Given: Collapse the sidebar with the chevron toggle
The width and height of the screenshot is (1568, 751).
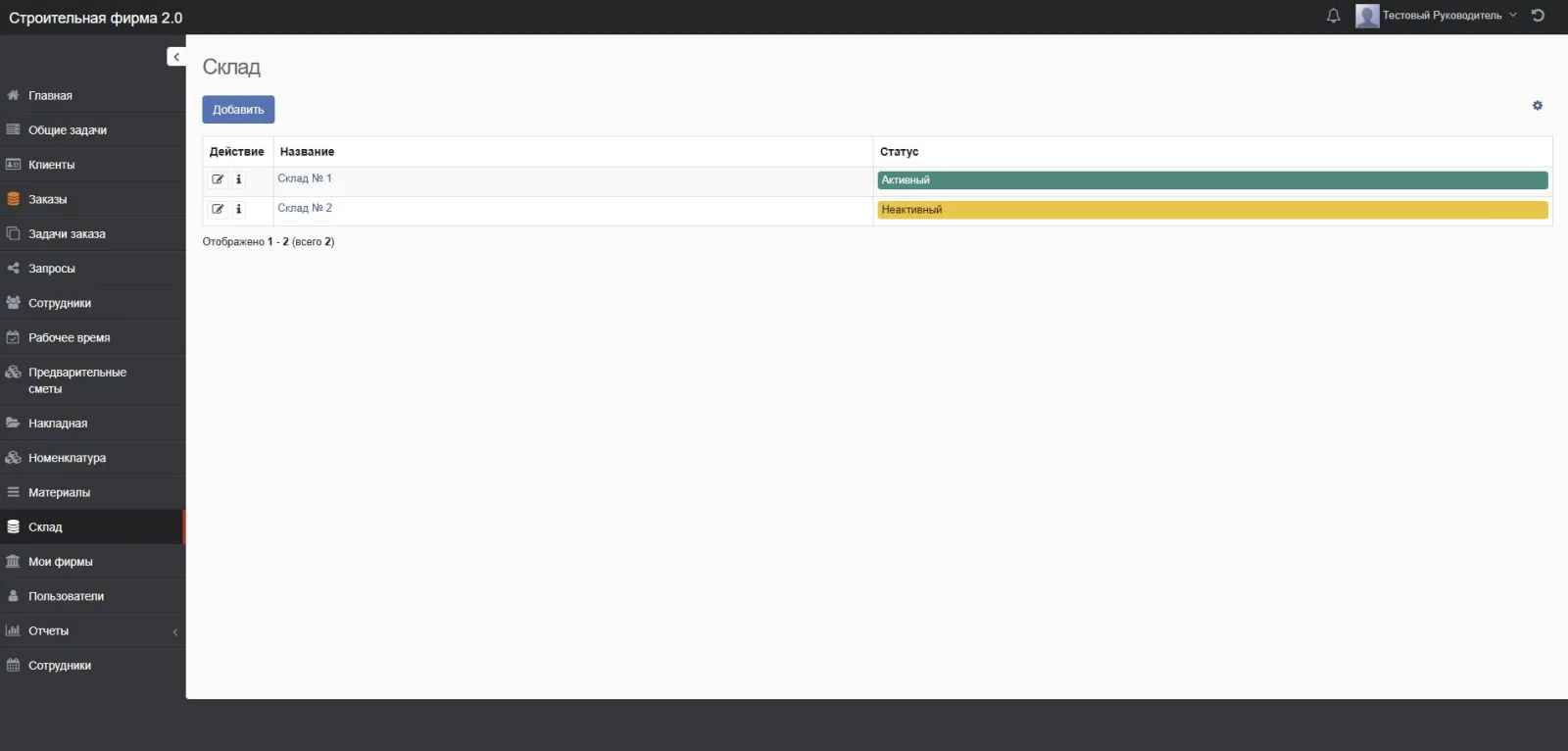Looking at the screenshot, I should tap(176, 57).
